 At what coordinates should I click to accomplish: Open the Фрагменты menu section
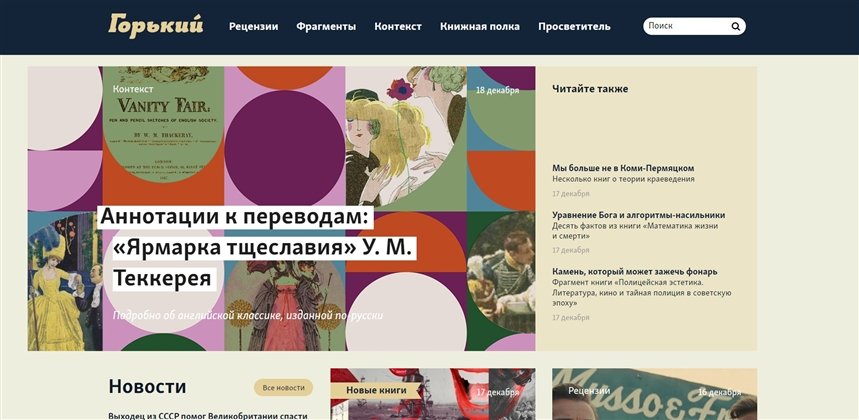click(x=326, y=26)
